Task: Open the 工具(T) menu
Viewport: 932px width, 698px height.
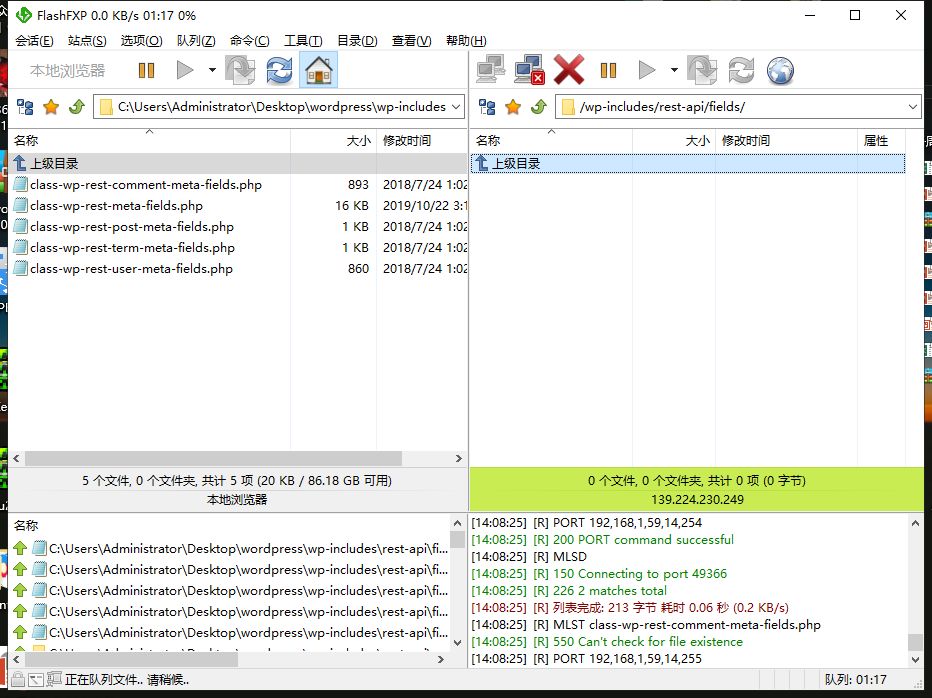Action: [303, 40]
